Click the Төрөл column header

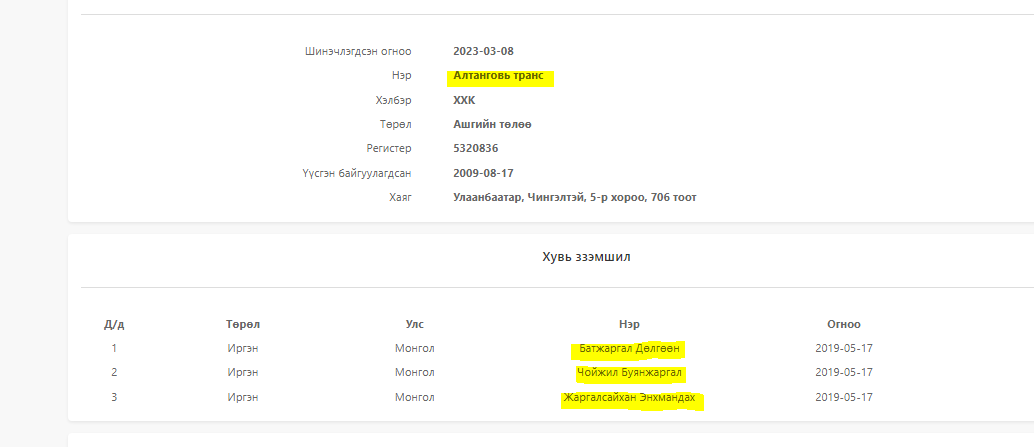pos(243,324)
